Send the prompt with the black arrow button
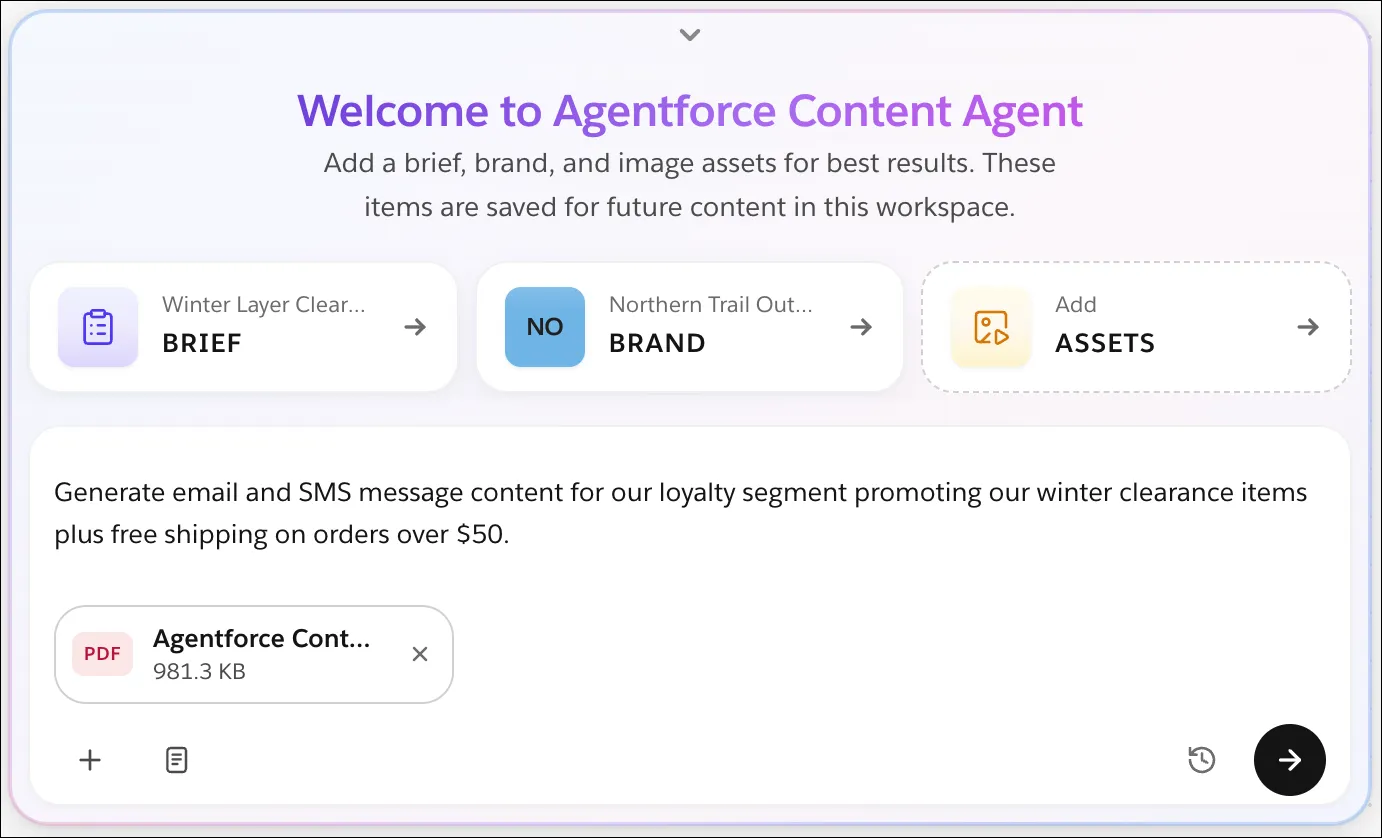 pos(1290,760)
